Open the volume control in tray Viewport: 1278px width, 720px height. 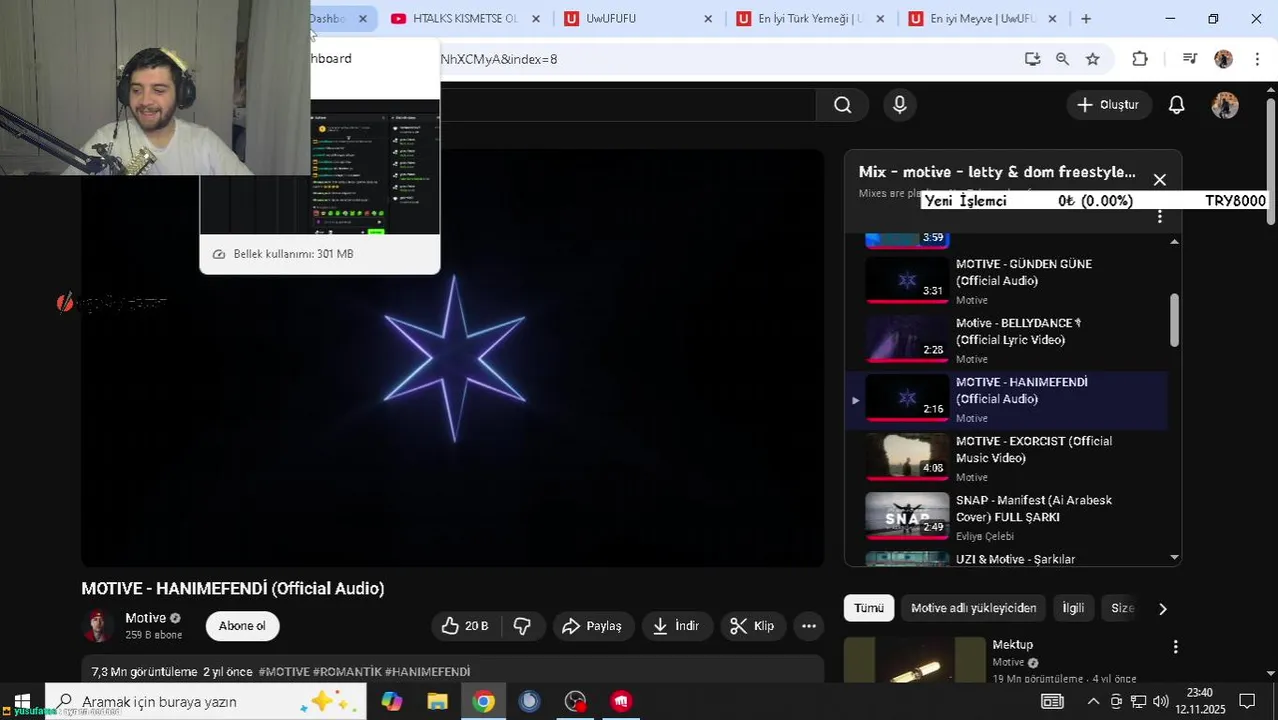coord(1160,701)
